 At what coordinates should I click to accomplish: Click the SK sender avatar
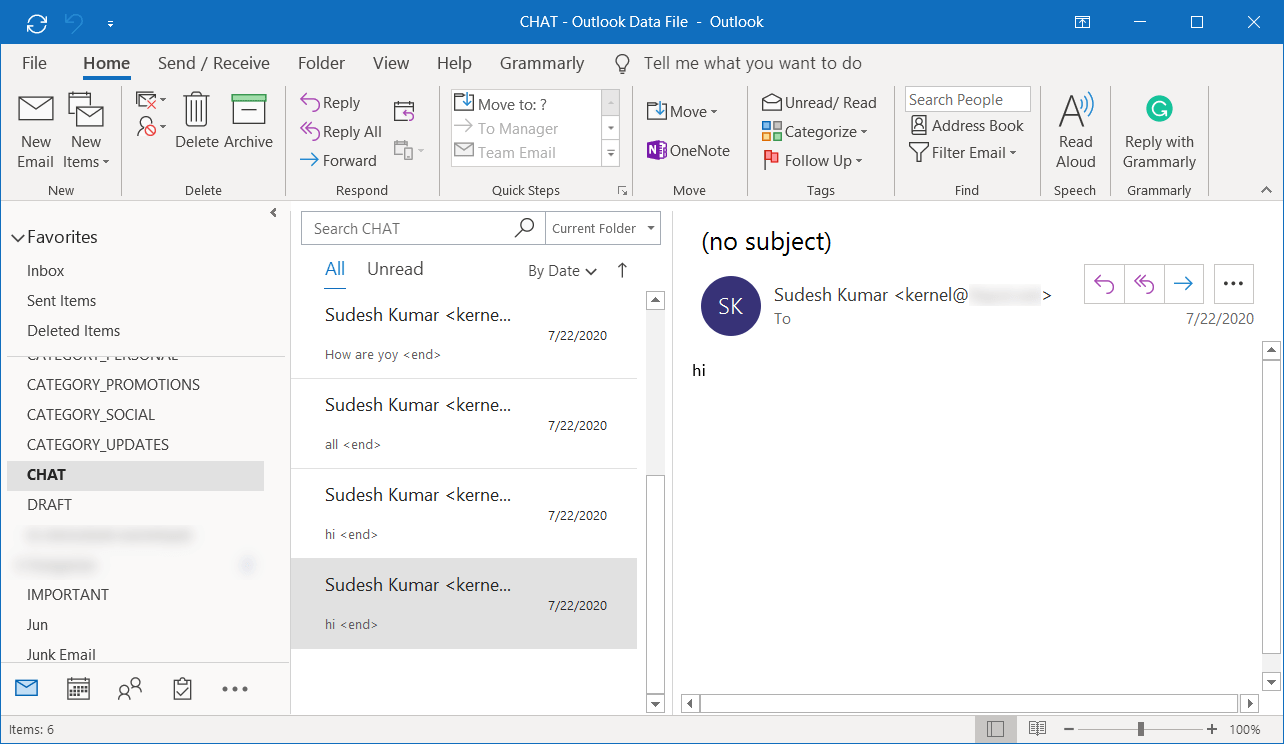[x=731, y=306]
